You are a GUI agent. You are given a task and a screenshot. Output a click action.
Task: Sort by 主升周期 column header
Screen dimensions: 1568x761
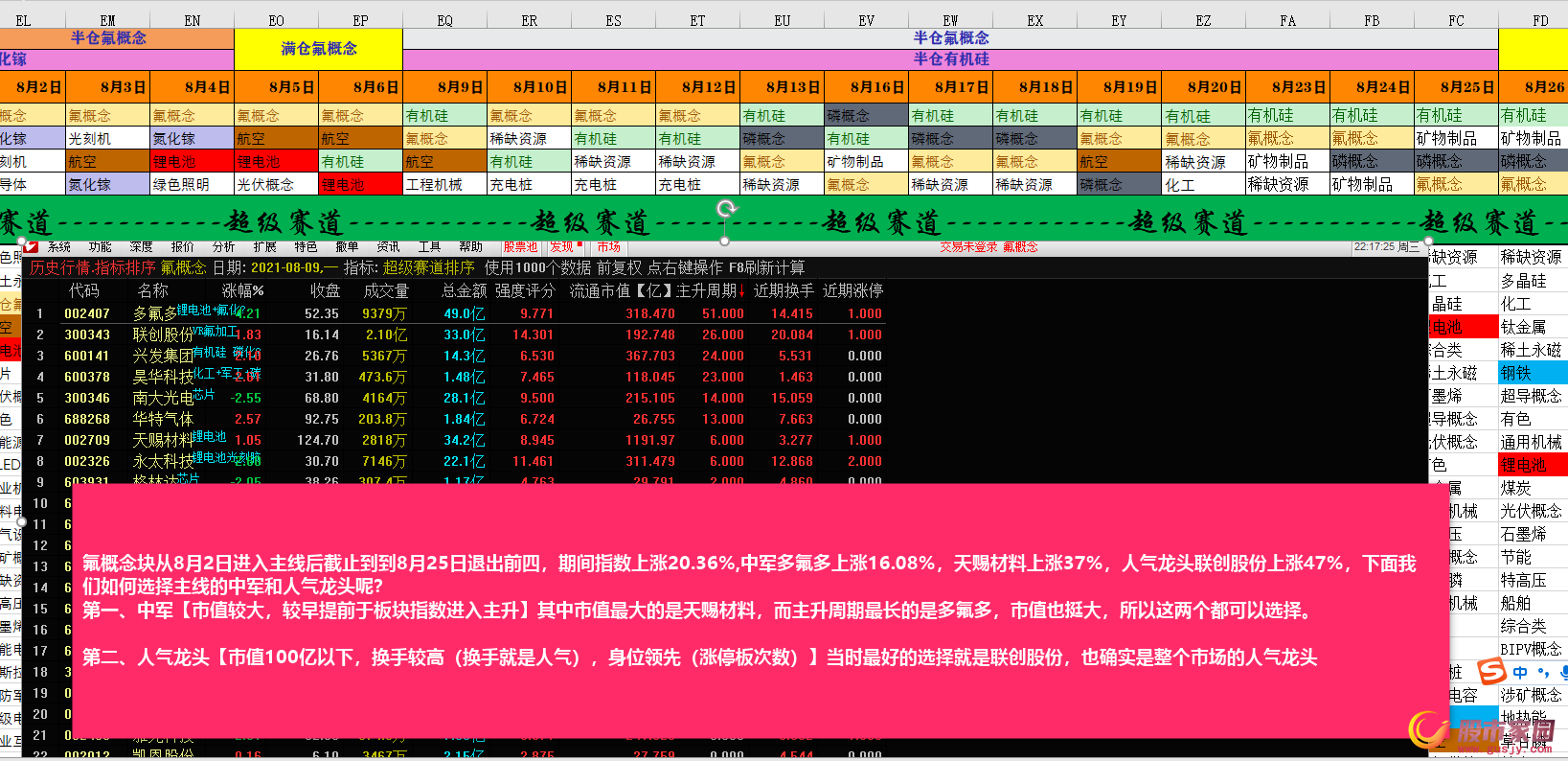[x=710, y=290]
